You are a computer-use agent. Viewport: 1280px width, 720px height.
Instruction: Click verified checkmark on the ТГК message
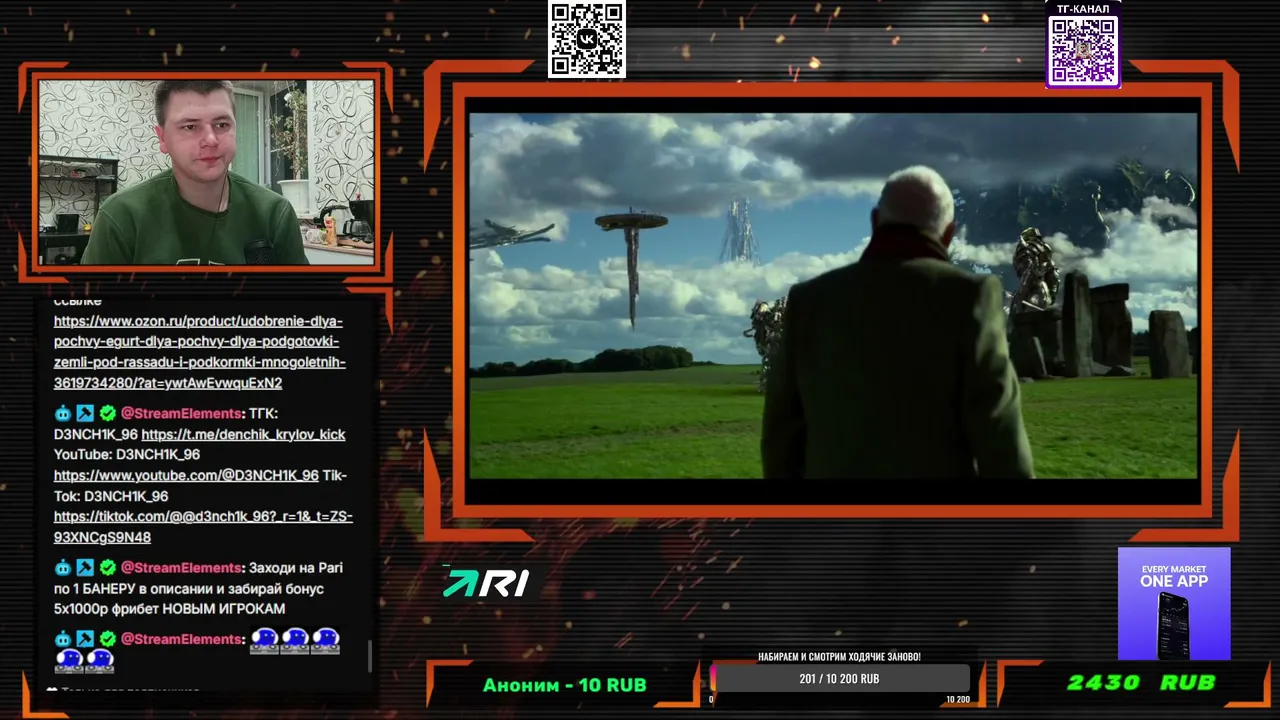107,413
